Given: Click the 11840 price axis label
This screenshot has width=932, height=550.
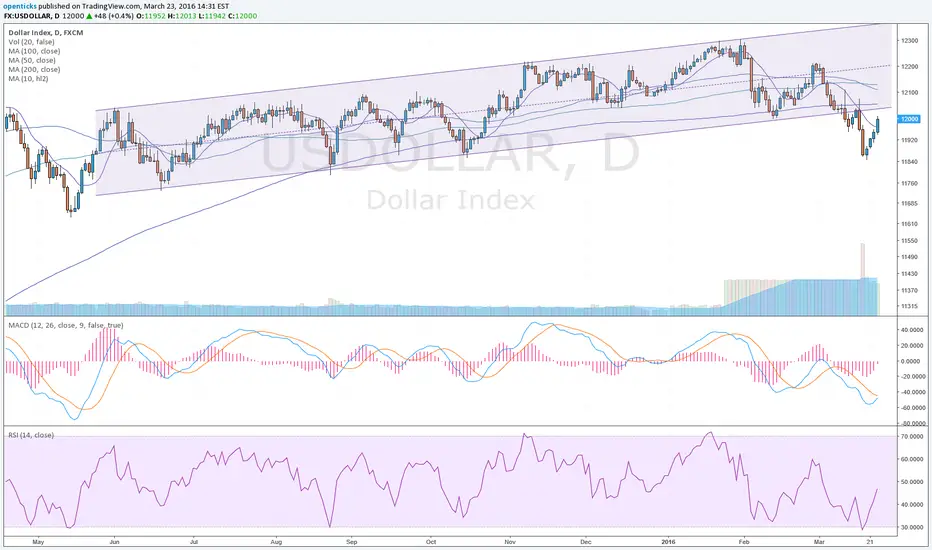Looking at the screenshot, I should [909, 162].
